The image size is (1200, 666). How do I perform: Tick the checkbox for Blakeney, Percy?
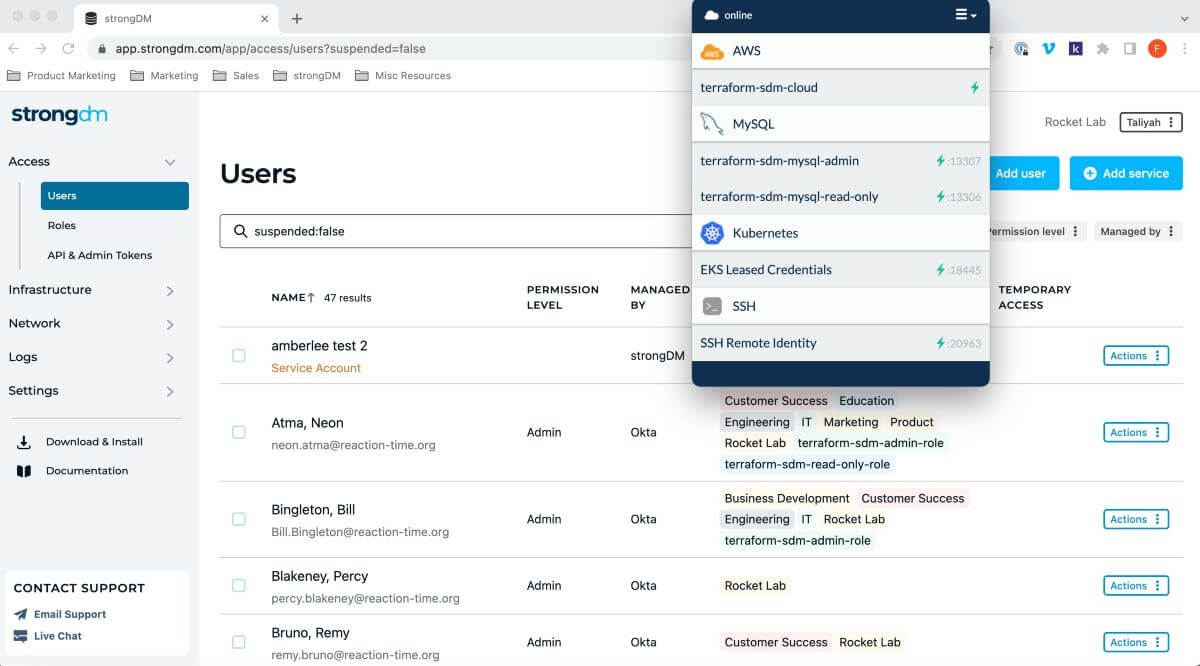tap(239, 586)
